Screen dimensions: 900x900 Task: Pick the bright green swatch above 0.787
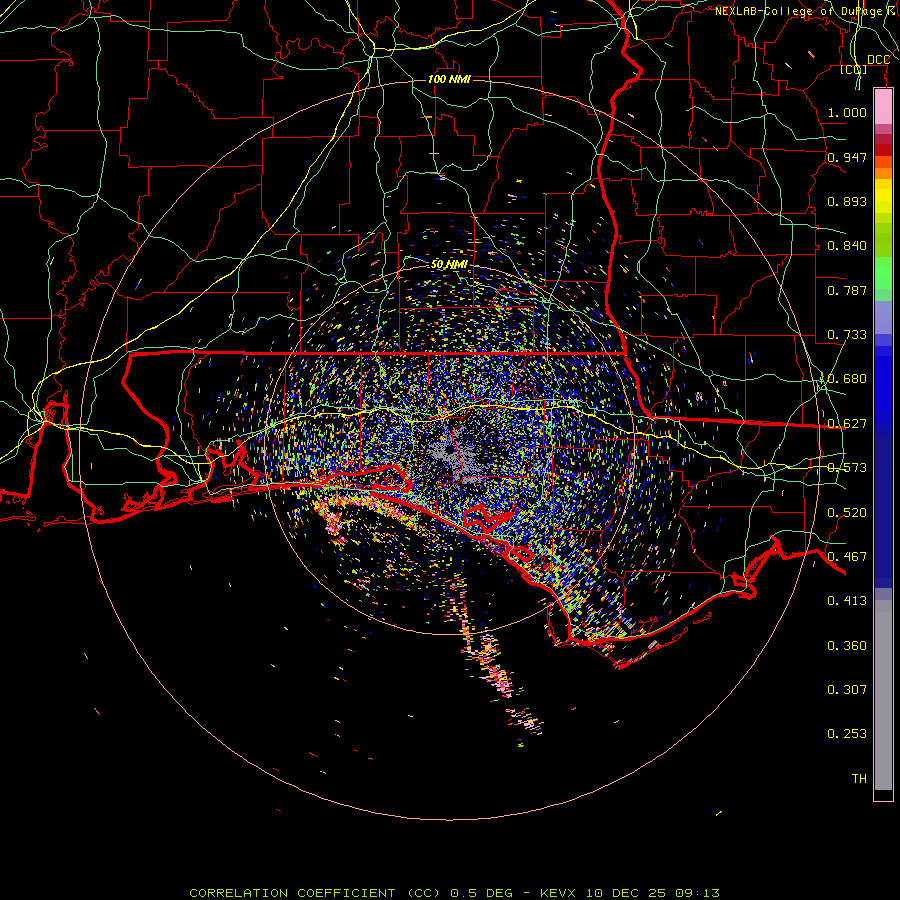point(883,273)
